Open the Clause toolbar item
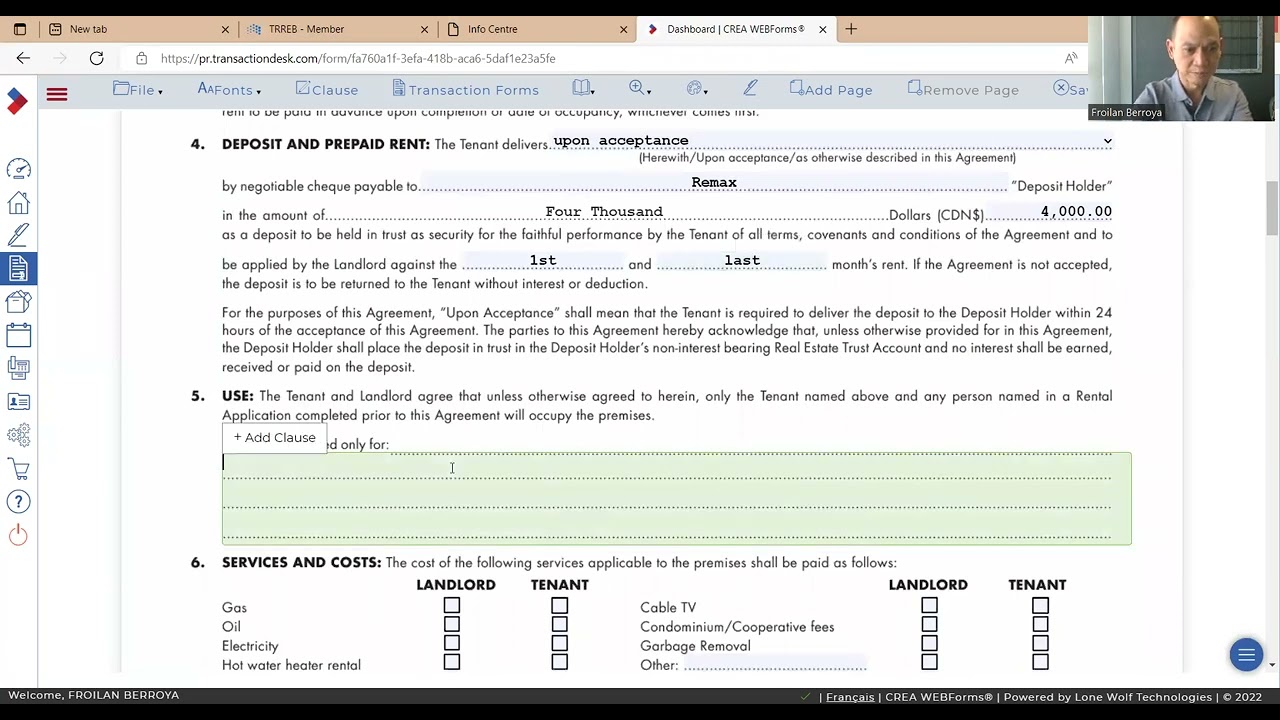The image size is (1280, 720). coord(327,90)
